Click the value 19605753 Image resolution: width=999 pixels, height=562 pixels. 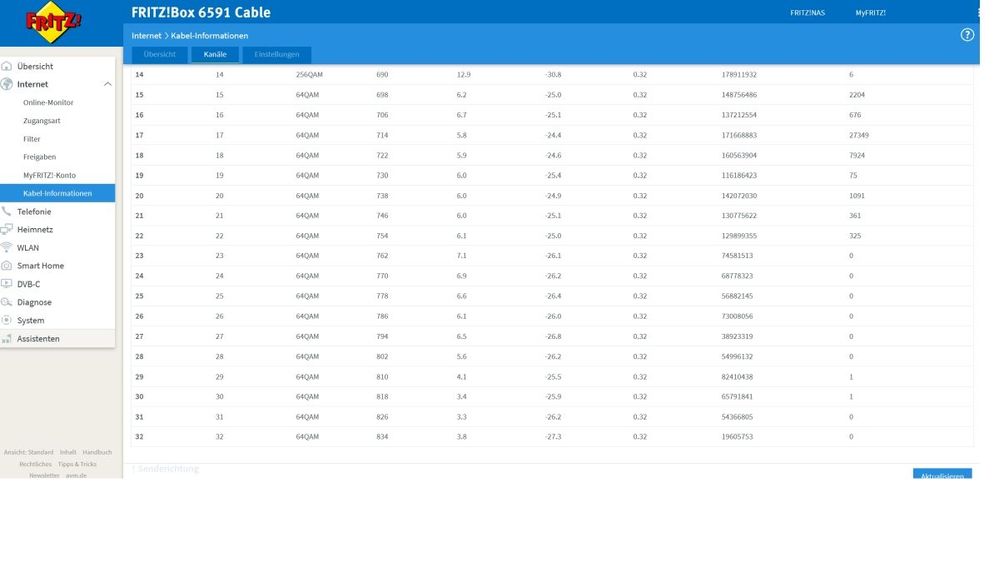point(737,437)
